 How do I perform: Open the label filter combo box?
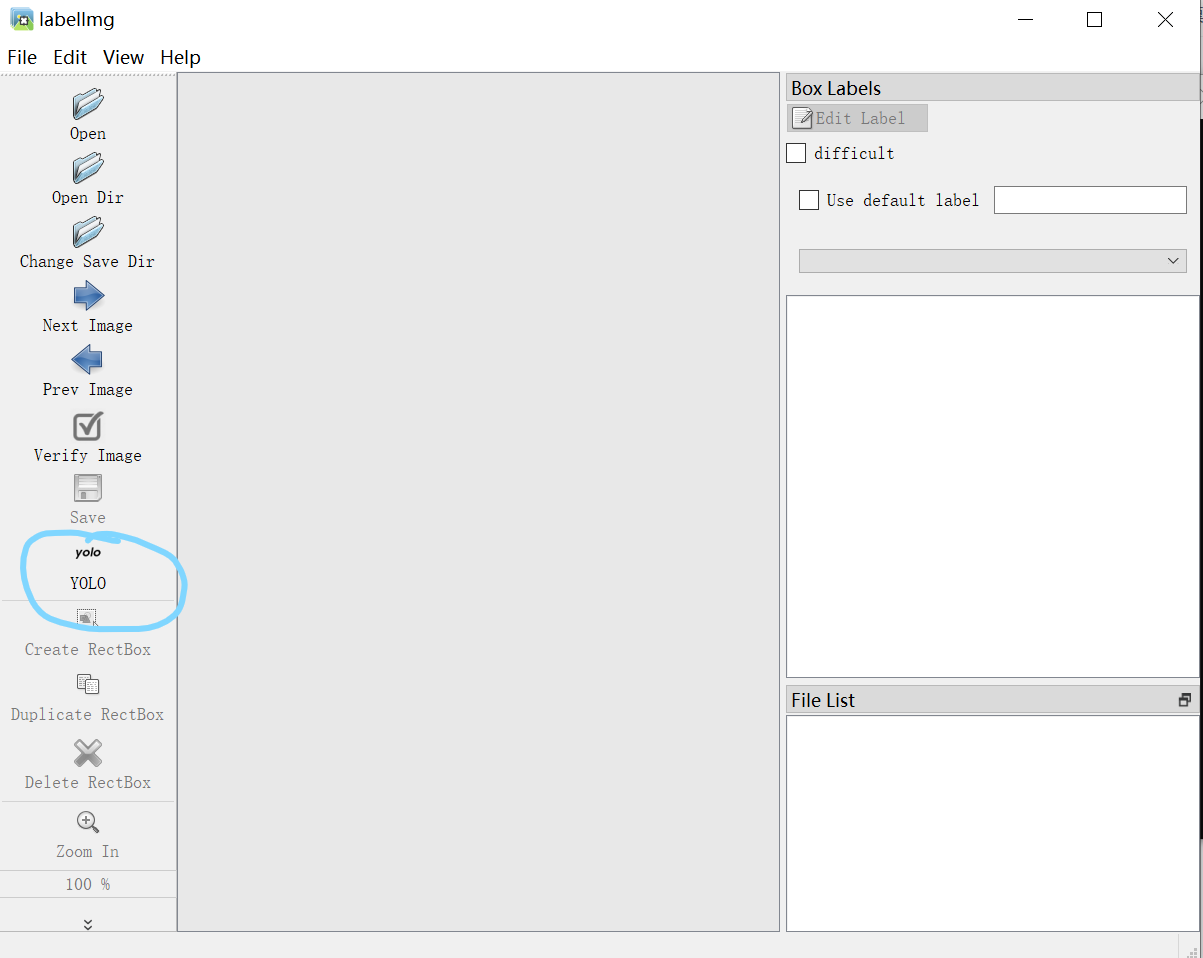coord(993,260)
